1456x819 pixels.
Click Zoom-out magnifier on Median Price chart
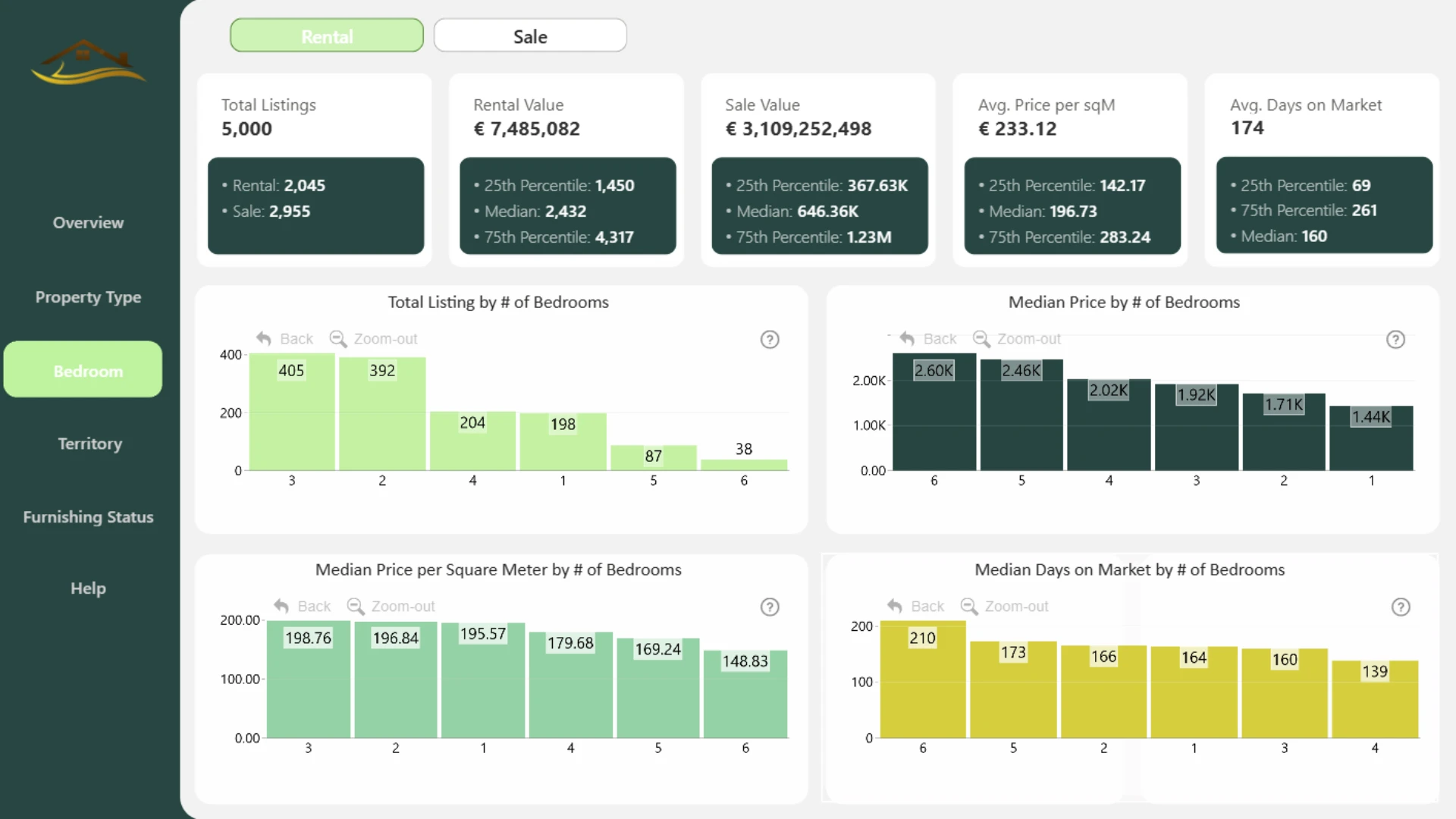click(x=981, y=338)
